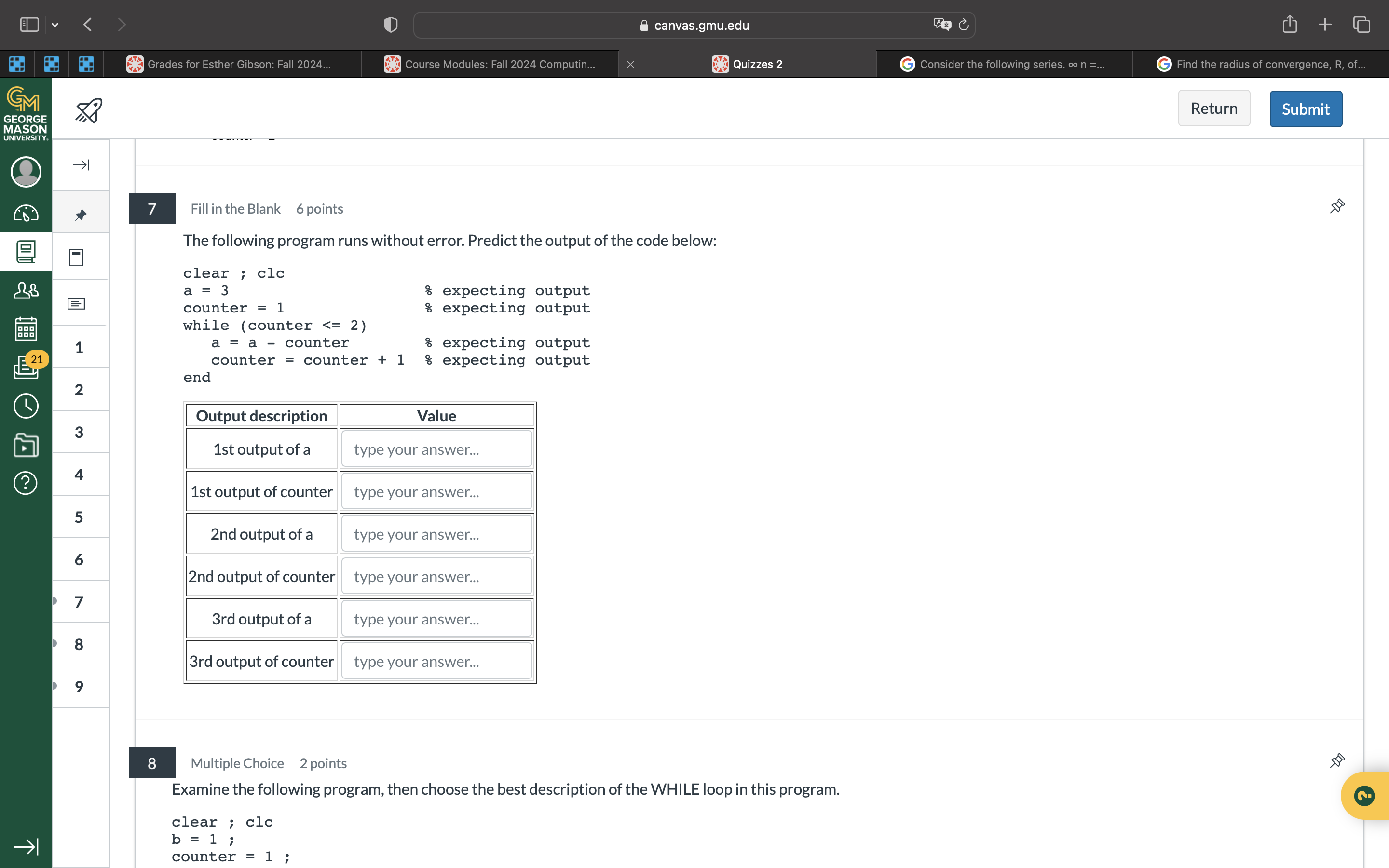Click the 2nd output of a answer field
Viewport: 1389px width, 868px height.
point(437,534)
